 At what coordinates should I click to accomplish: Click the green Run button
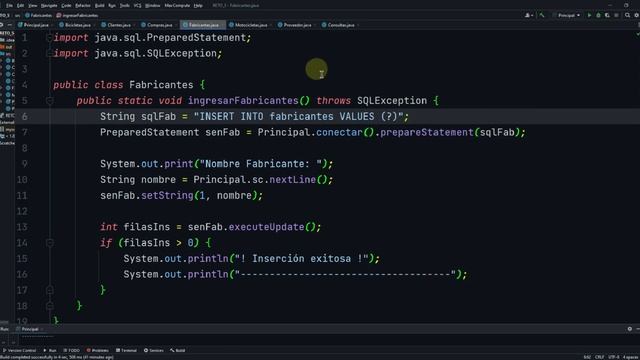(589, 16)
